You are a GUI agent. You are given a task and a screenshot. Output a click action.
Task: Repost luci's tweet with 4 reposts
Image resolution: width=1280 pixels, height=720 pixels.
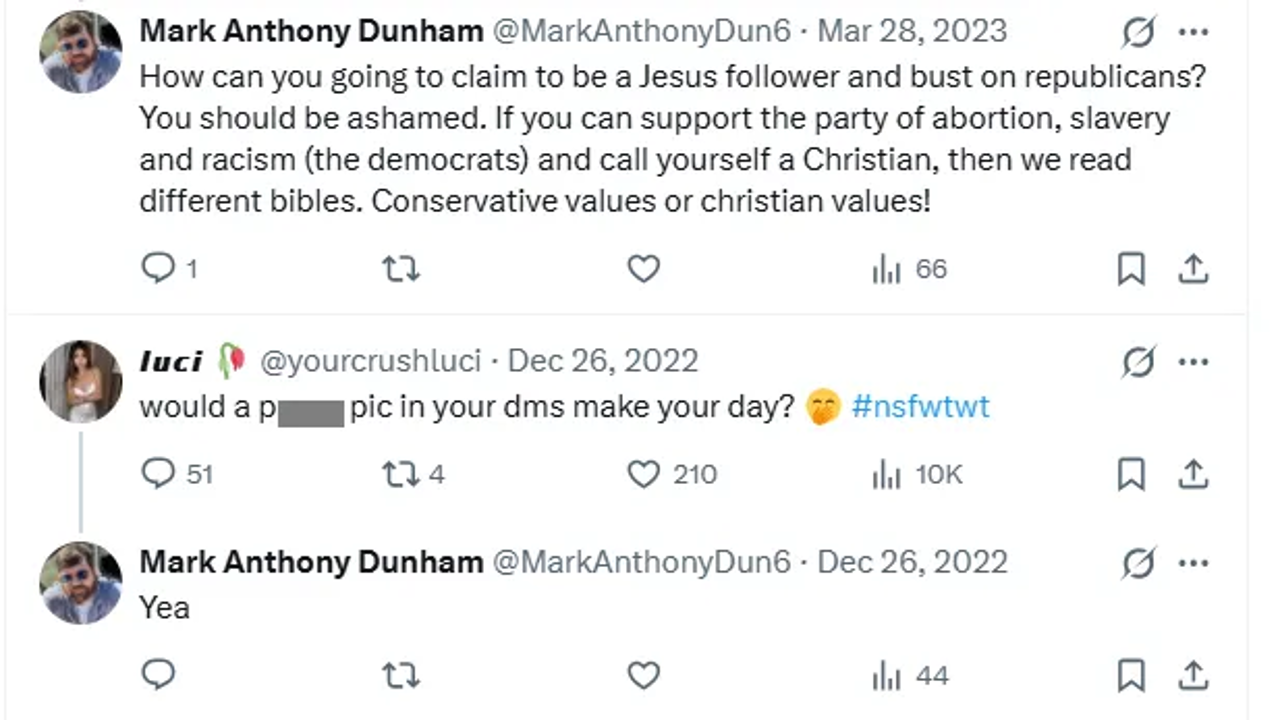click(401, 473)
